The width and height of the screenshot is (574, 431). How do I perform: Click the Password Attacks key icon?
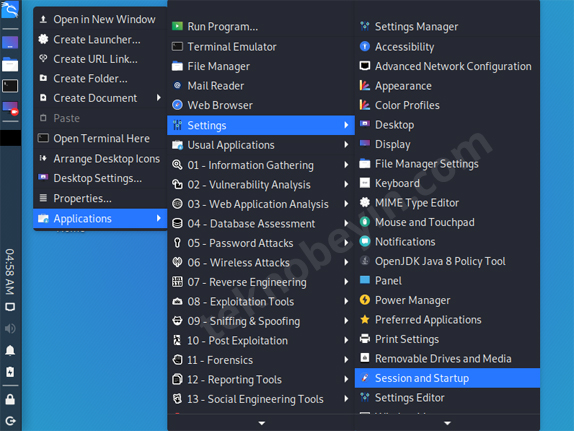pyautogui.click(x=177, y=243)
